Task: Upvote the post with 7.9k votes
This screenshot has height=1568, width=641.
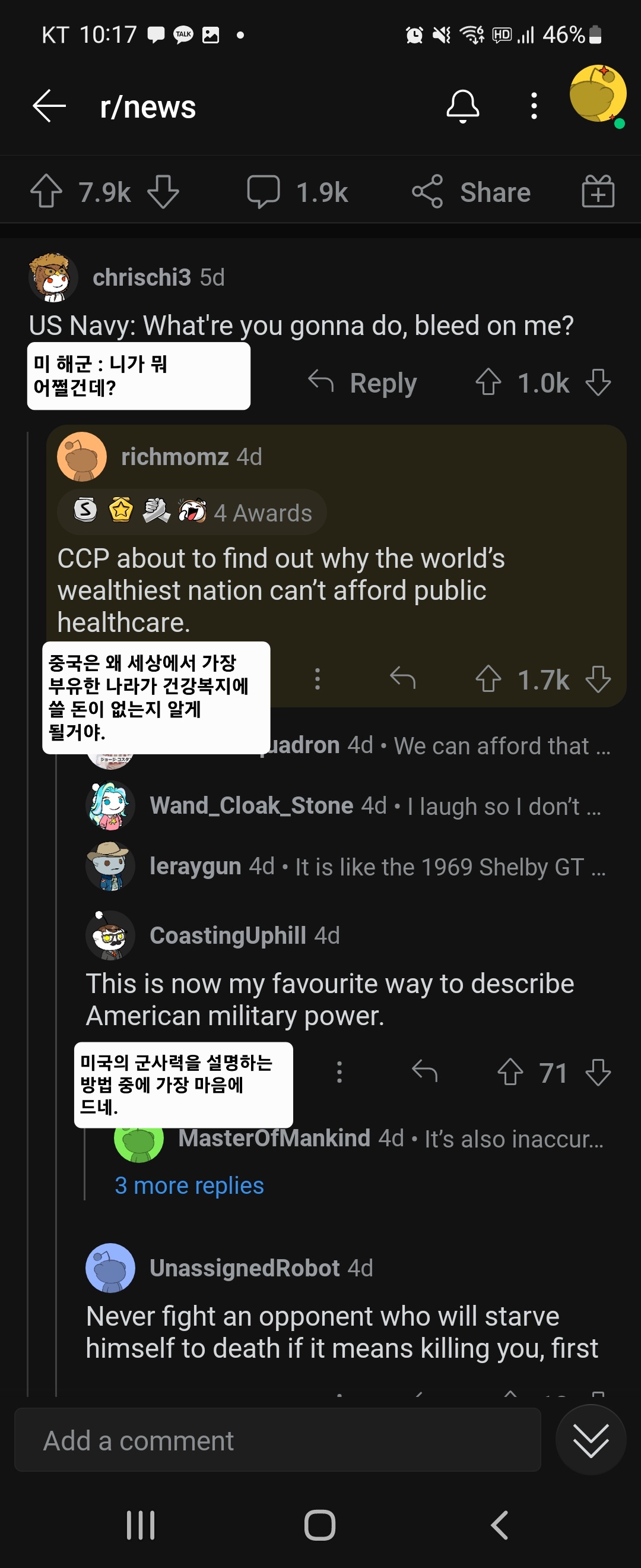Action: (46, 192)
